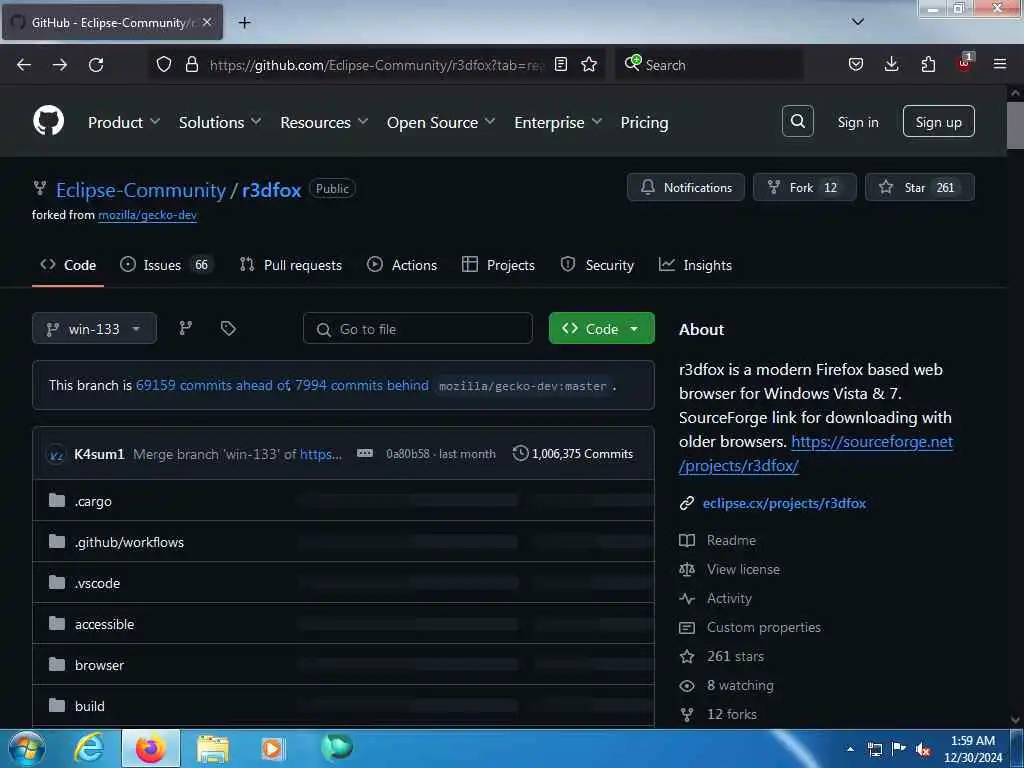Star the r3dfox repository
Viewport: 1024px width, 768px height.
point(920,187)
